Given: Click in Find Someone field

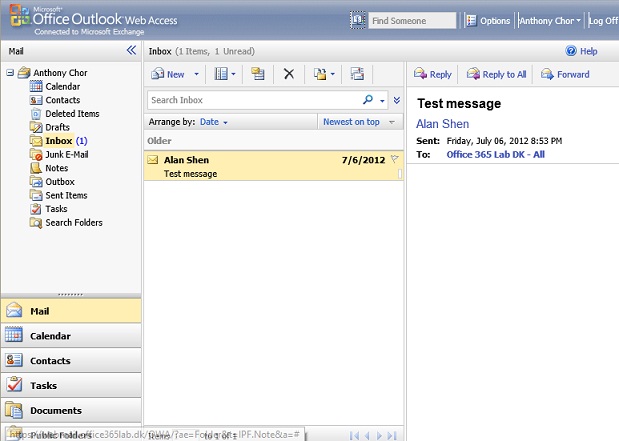Looking at the screenshot, I should tap(412, 21).
